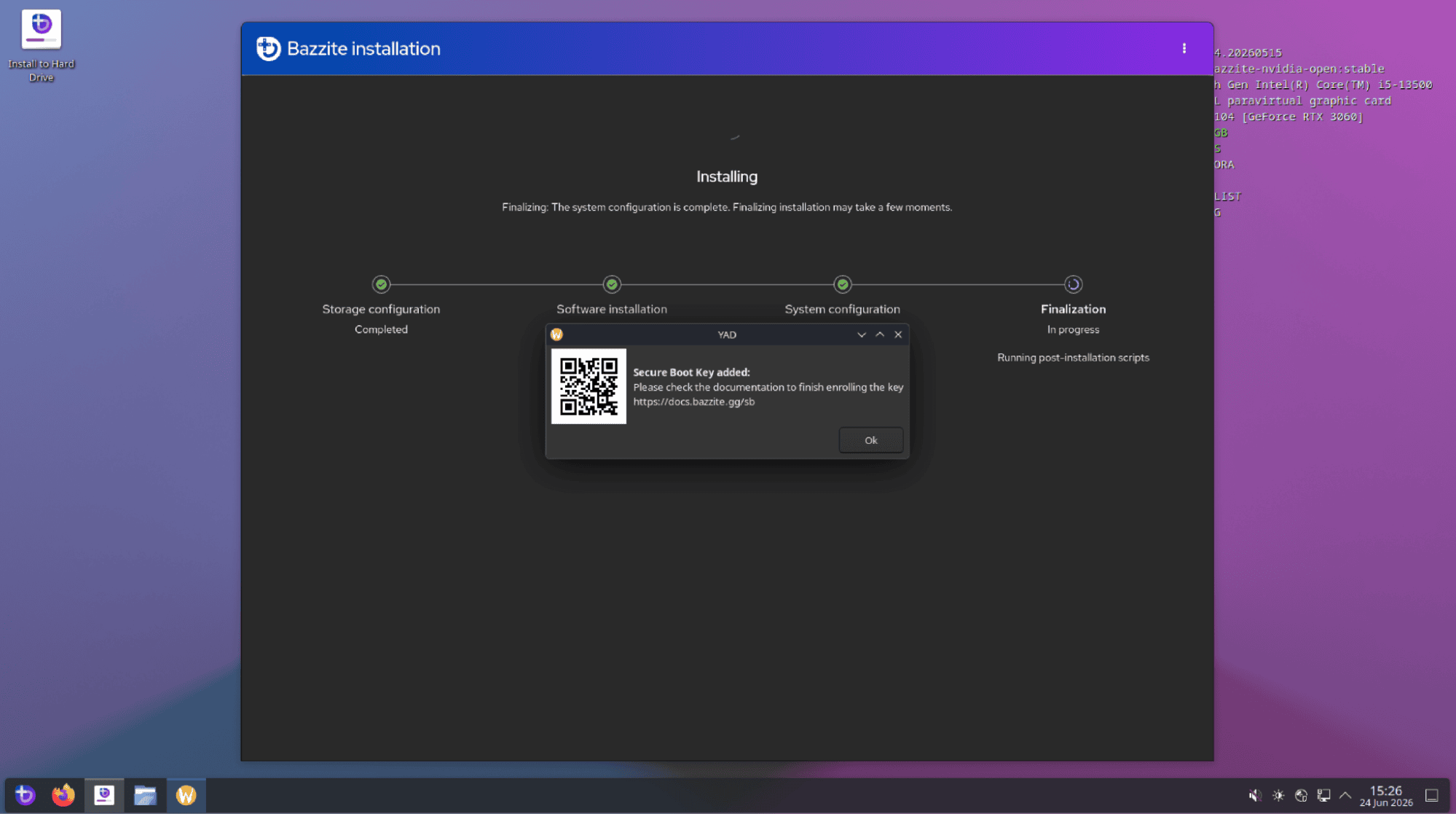Click the show desktop button in the taskbar corner
Viewport: 1456px width, 814px height.
[1432, 796]
